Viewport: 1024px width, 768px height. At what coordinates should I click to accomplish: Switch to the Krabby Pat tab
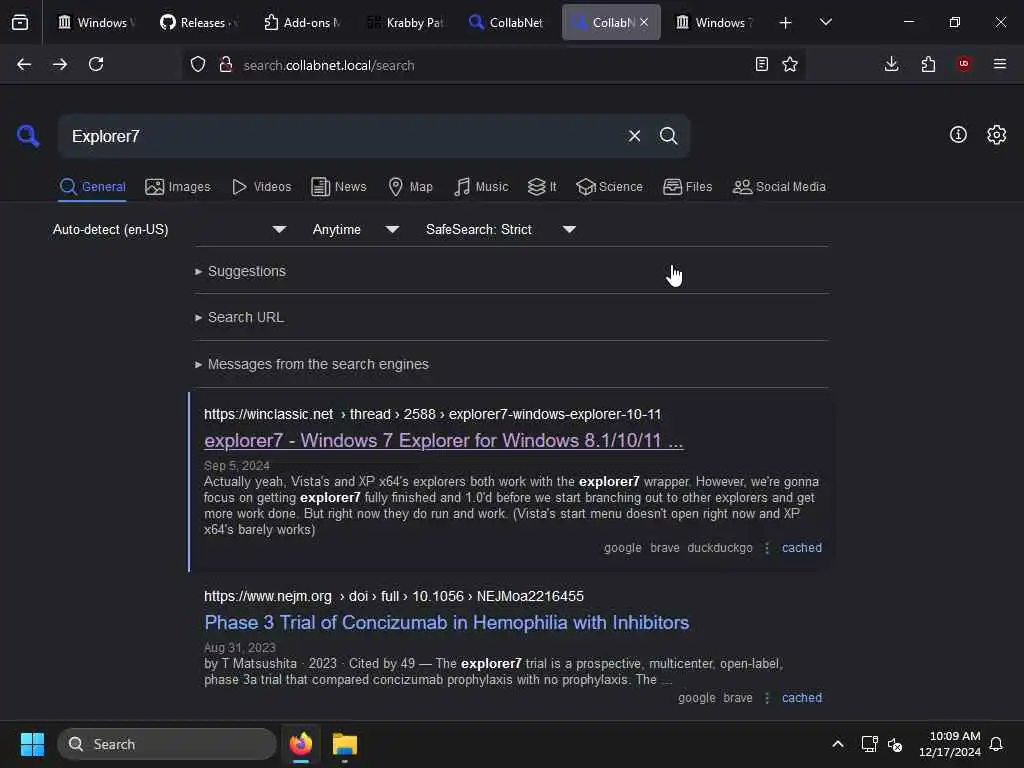pyautogui.click(x=404, y=23)
